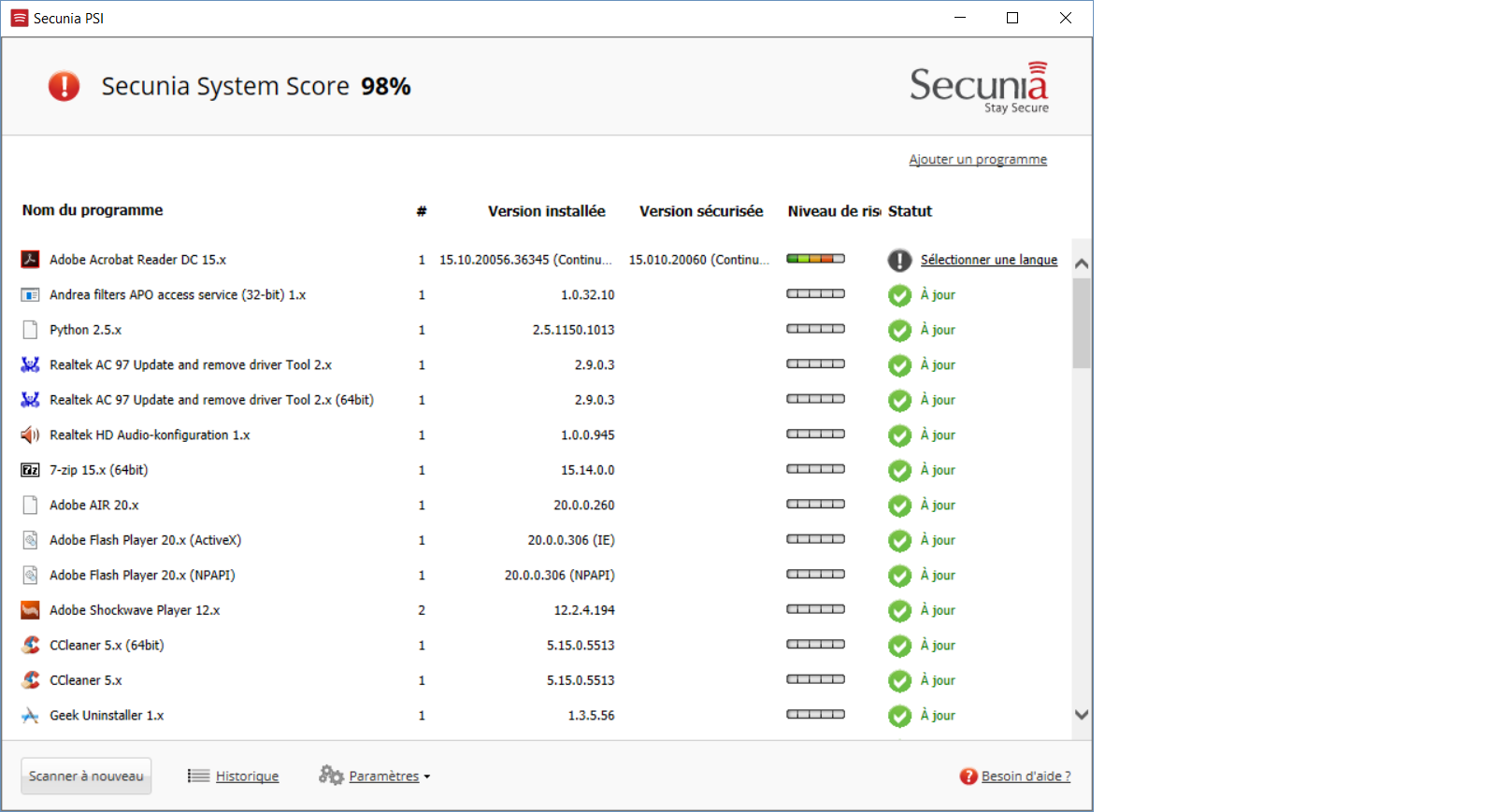Click the green check for Geek Uninstaller
Viewport: 1507px width, 812px height.
pos(899,716)
